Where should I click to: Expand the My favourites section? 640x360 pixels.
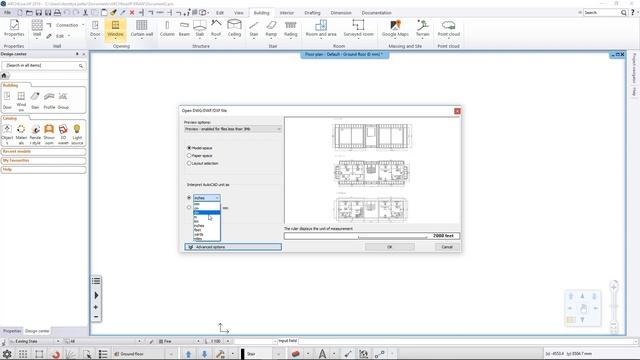point(43,160)
